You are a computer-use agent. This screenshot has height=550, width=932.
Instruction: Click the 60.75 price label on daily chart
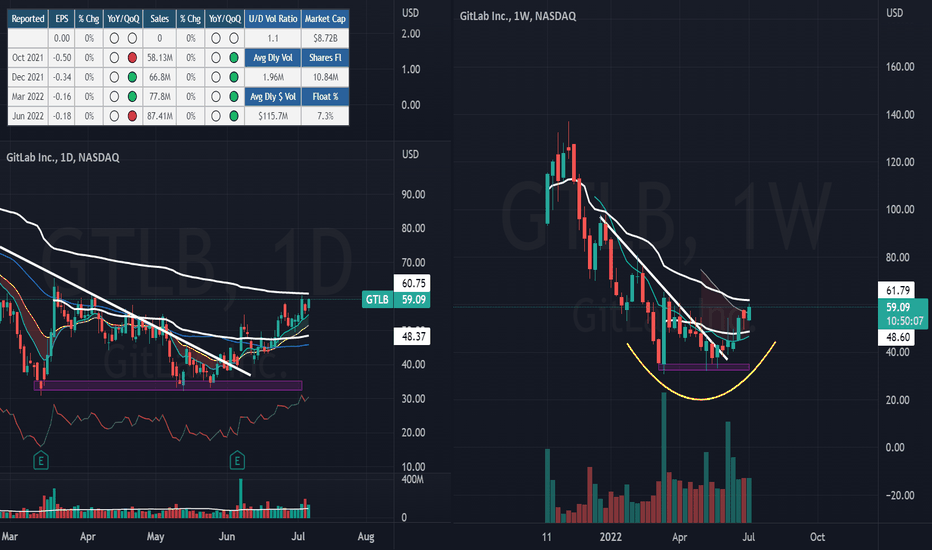click(x=412, y=283)
